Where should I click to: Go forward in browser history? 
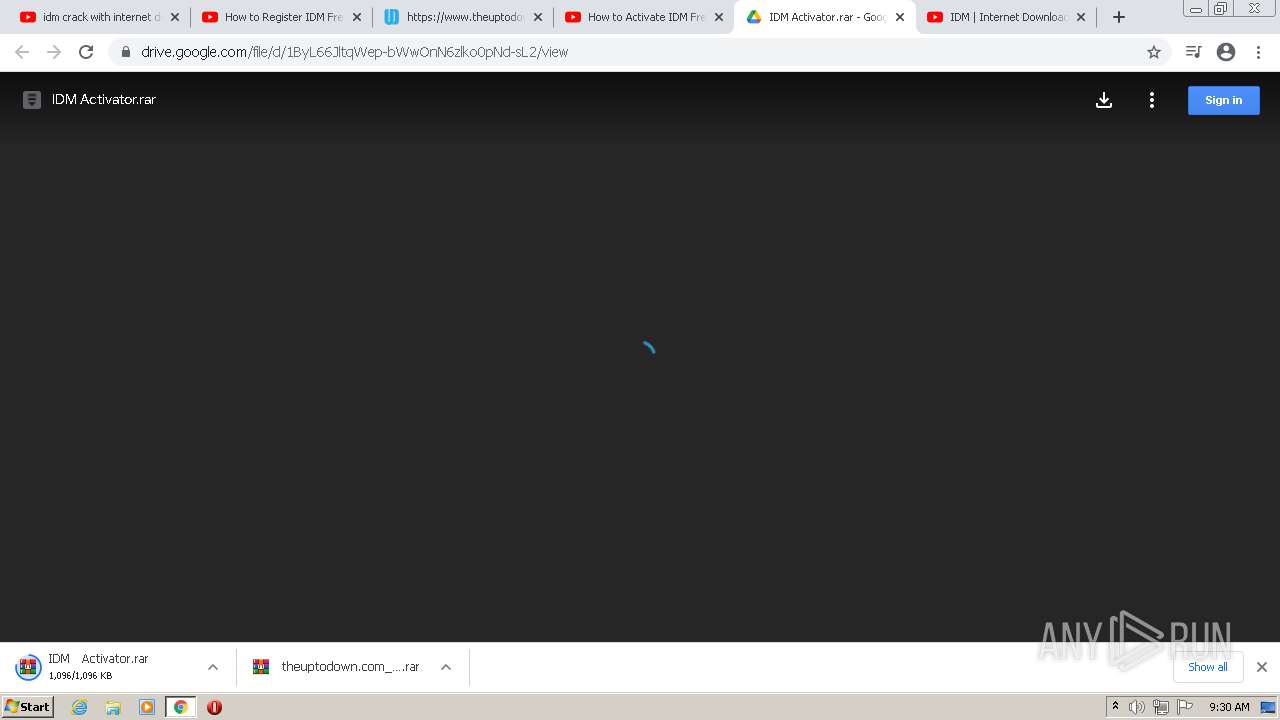(x=54, y=52)
